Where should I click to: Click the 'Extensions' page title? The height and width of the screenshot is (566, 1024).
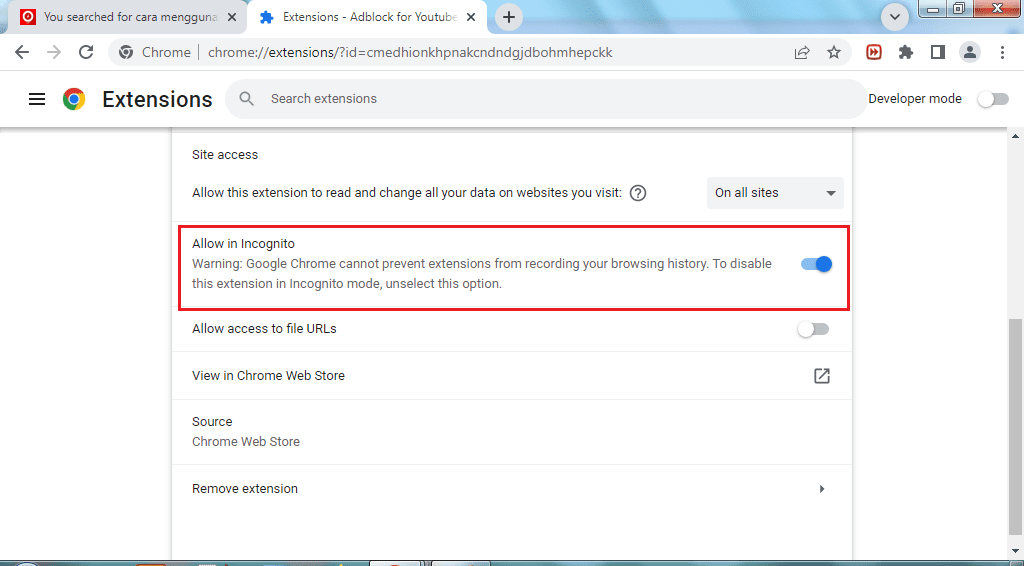[157, 99]
